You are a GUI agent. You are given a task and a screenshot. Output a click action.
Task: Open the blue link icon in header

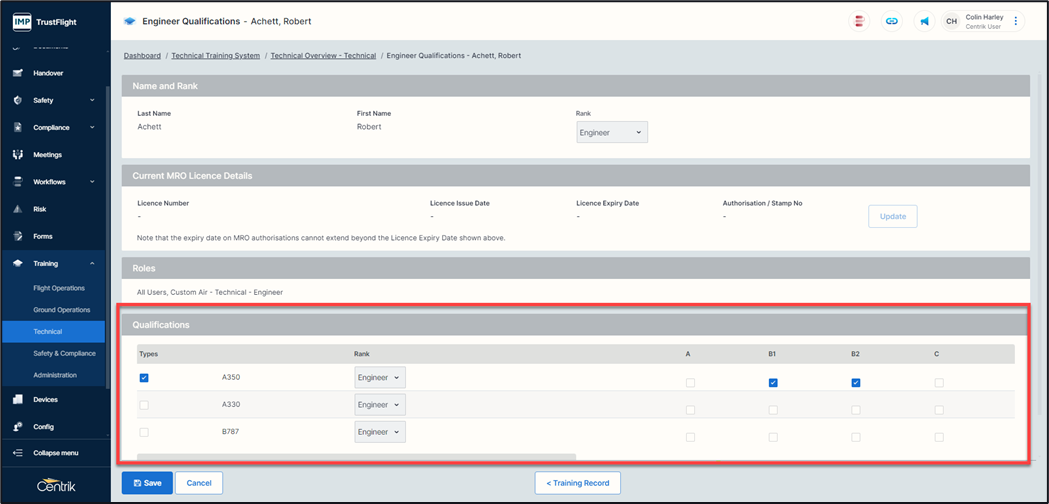891,21
